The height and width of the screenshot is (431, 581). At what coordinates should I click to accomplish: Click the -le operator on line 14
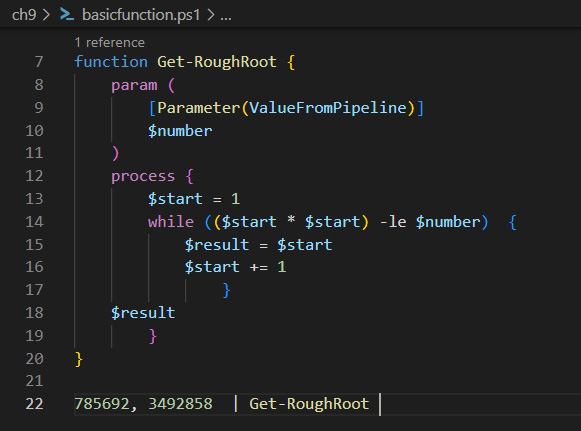click(393, 222)
